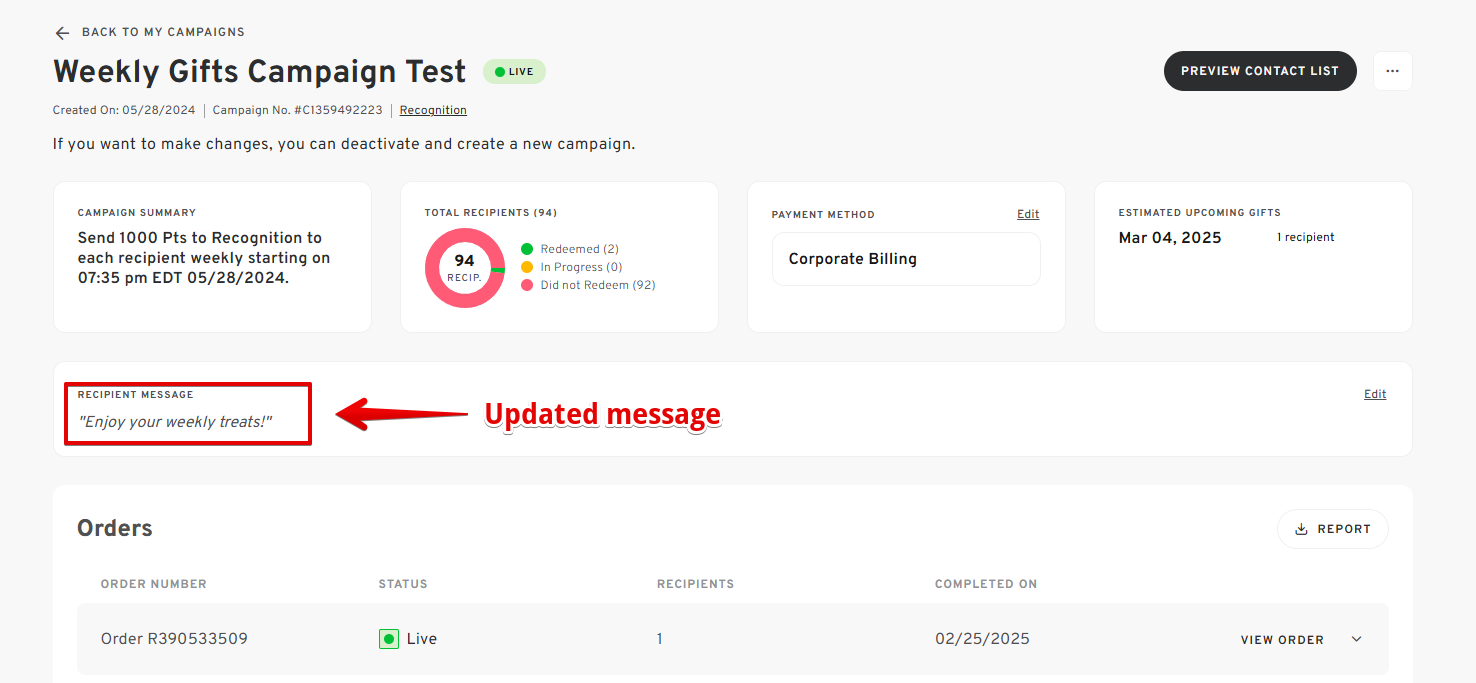Screen dimensions: 1476x683
Task: Click the green LIVE status badge
Action: click(x=514, y=72)
